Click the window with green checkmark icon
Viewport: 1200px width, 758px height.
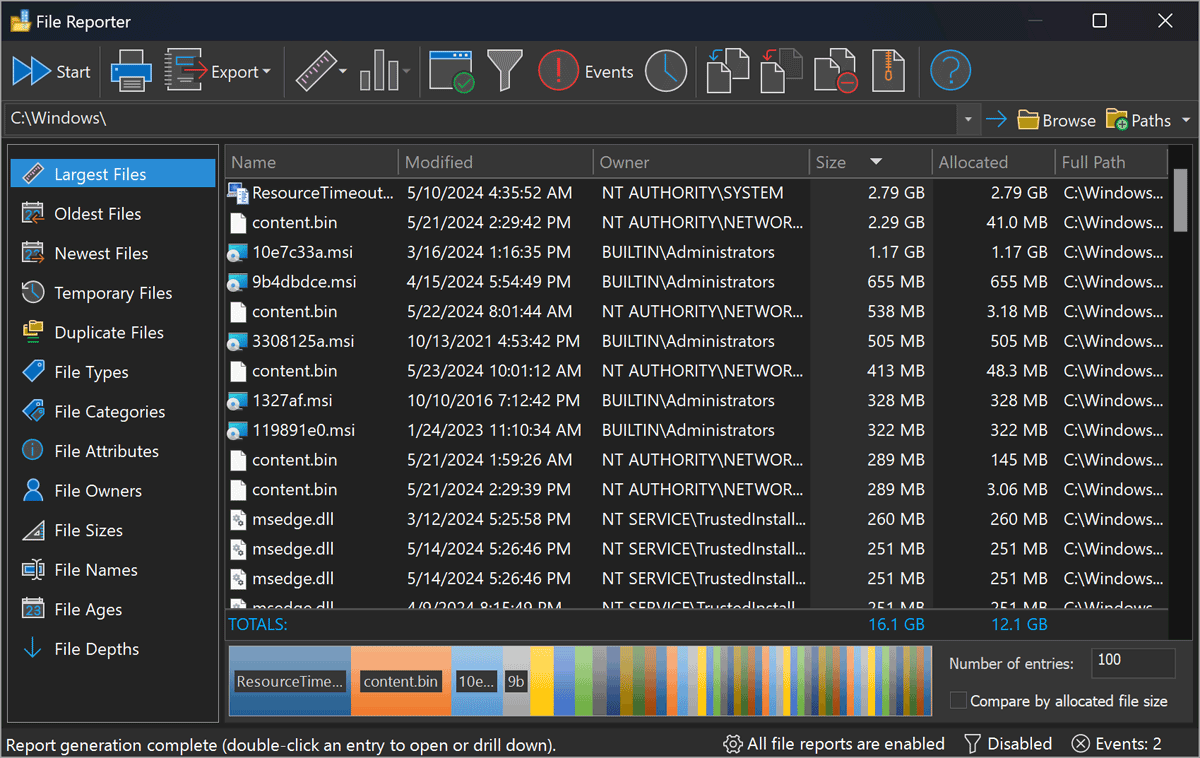452,71
